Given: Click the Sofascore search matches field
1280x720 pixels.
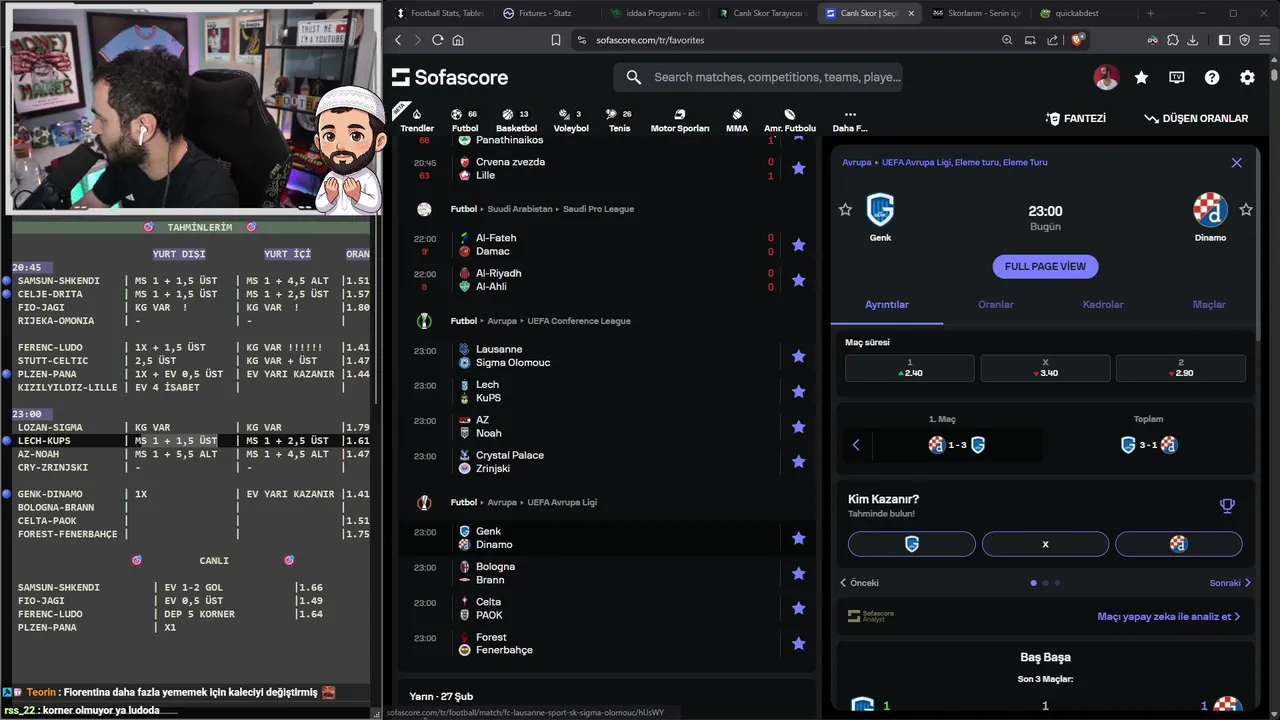Looking at the screenshot, I should (x=758, y=77).
